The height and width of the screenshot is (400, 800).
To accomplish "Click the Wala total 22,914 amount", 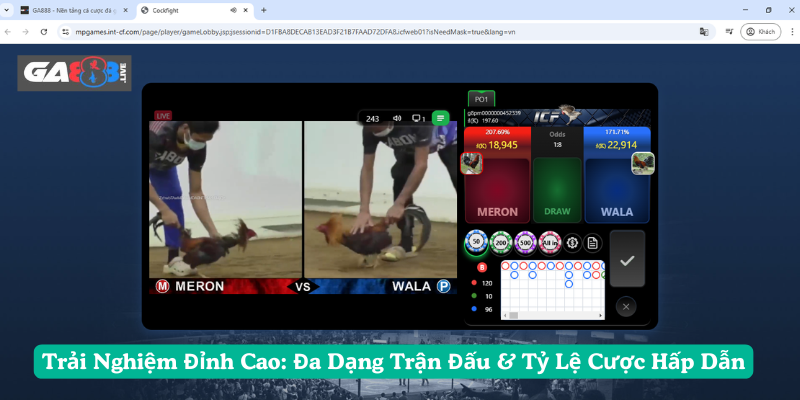I will pyautogui.click(x=617, y=145).
